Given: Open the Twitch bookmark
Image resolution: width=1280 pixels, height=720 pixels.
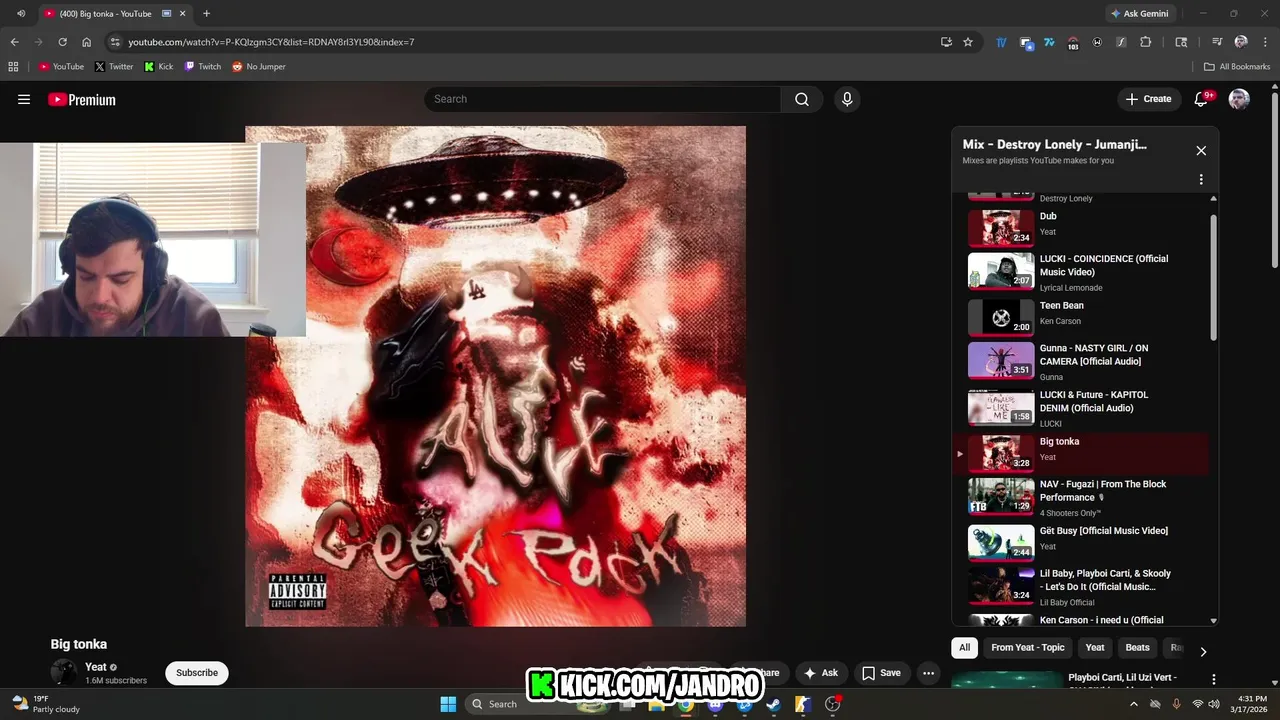Looking at the screenshot, I should click(x=203, y=67).
